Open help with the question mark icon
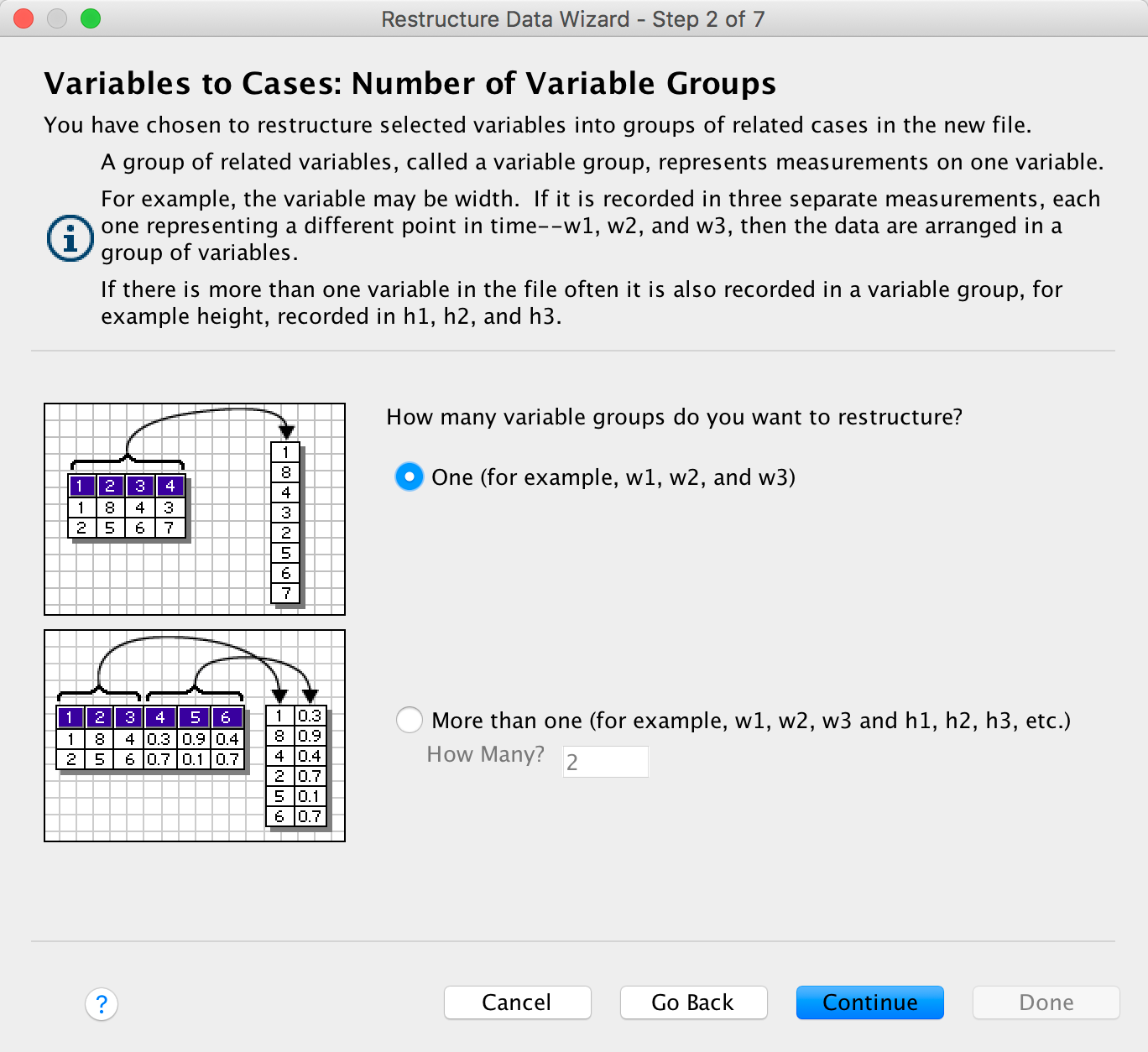This screenshot has height=1052, width=1148. pyautogui.click(x=102, y=1003)
